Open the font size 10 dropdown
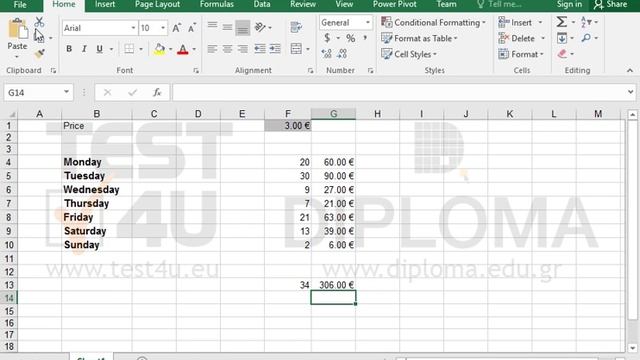The image size is (640, 360). click(163, 28)
